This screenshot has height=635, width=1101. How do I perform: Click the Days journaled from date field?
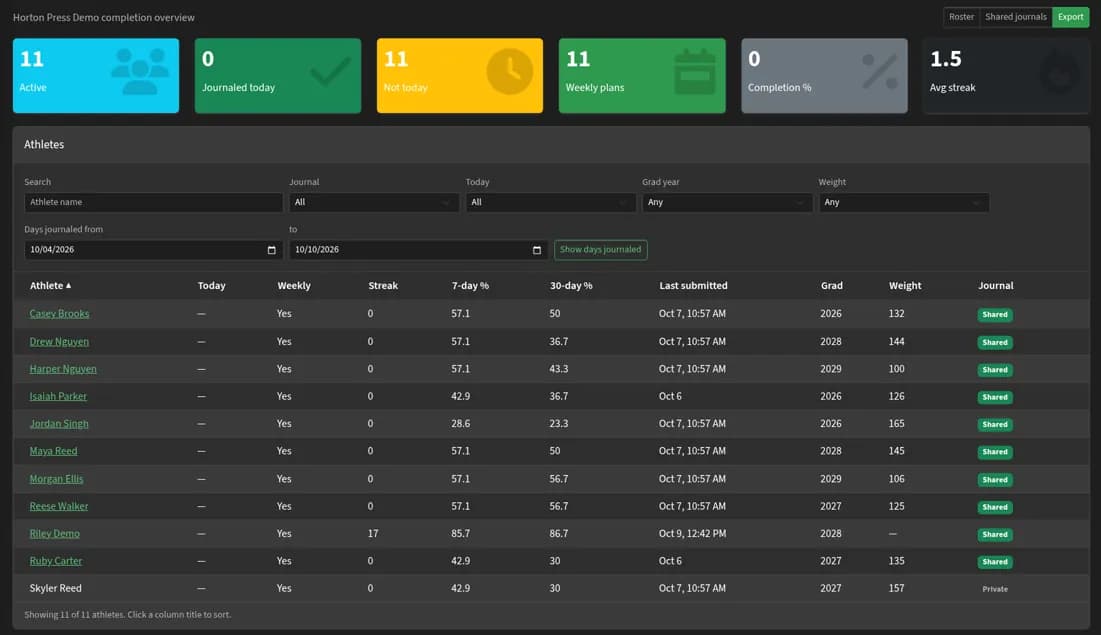tap(153, 250)
